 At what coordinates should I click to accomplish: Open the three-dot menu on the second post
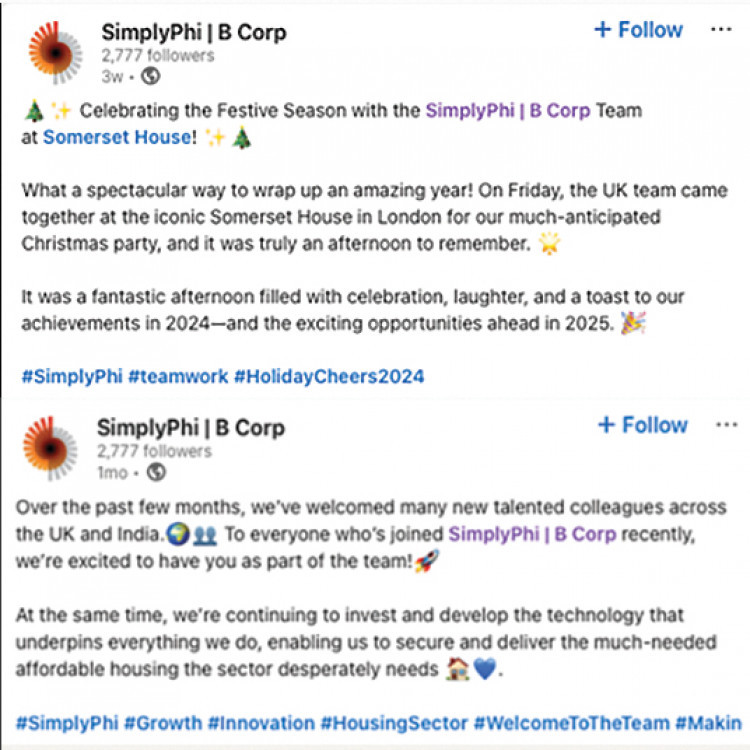tap(726, 425)
